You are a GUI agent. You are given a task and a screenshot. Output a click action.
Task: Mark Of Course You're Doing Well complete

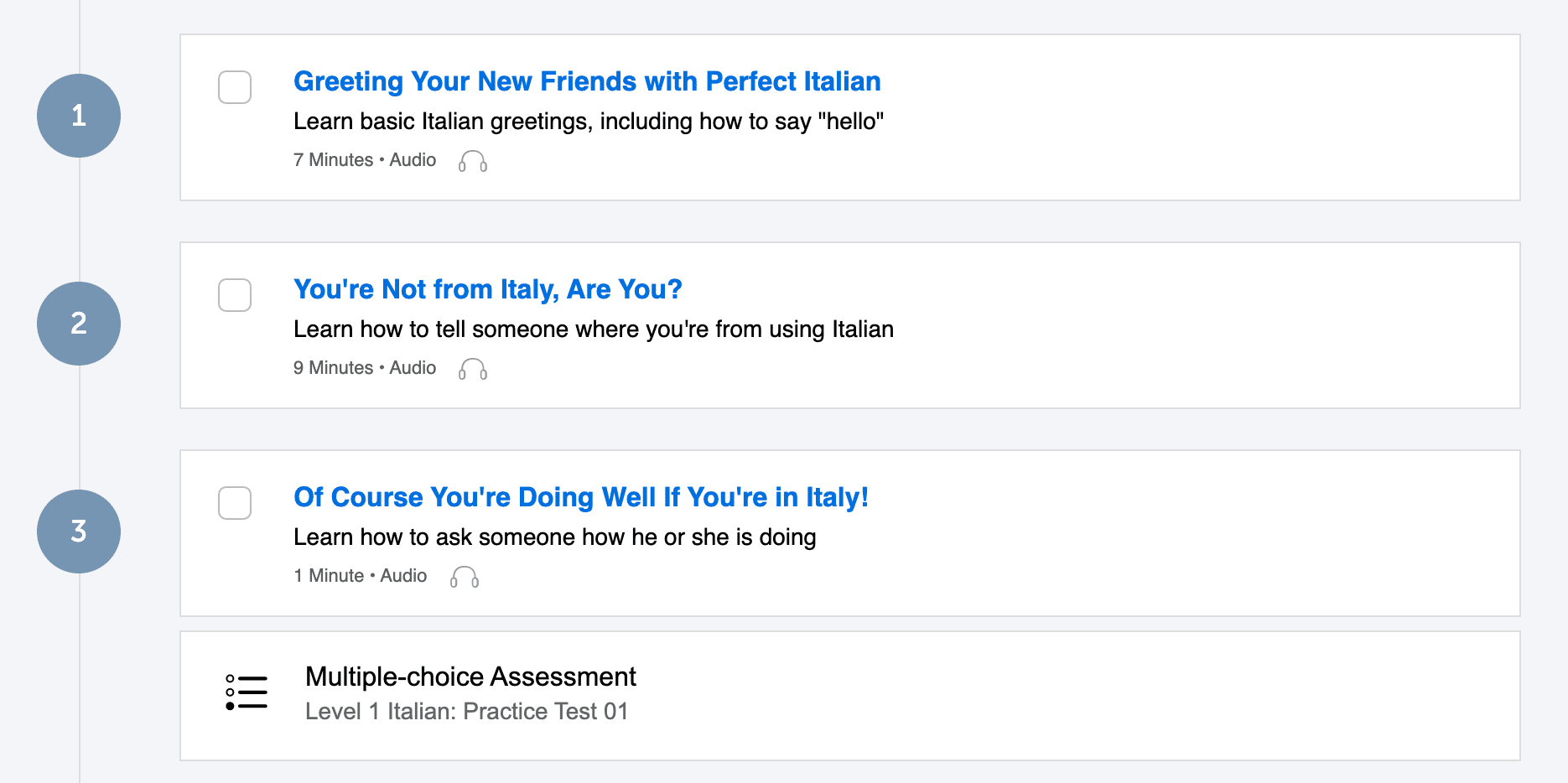(x=235, y=503)
